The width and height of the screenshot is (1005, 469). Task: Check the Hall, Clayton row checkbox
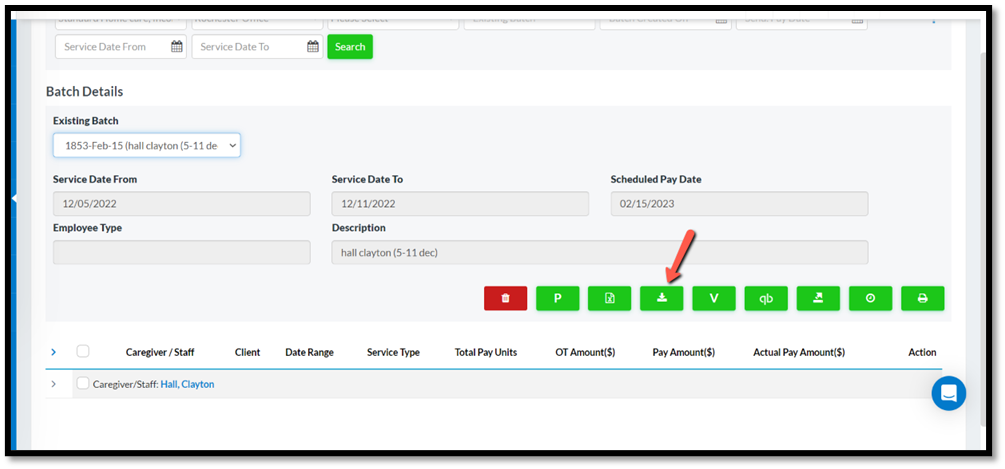tap(83, 383)
